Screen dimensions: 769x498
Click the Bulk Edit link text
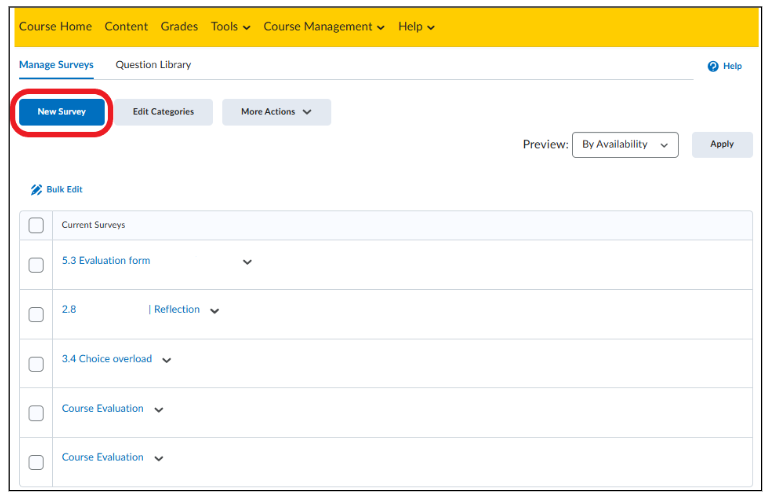point(64,189)
